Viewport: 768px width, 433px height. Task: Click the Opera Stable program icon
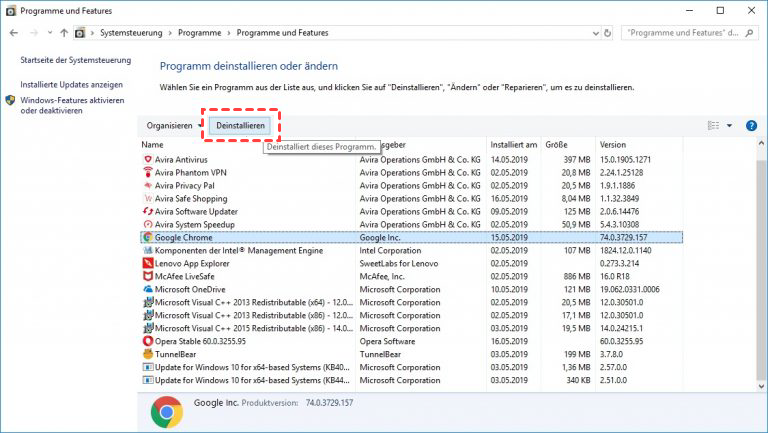point(148,341)
